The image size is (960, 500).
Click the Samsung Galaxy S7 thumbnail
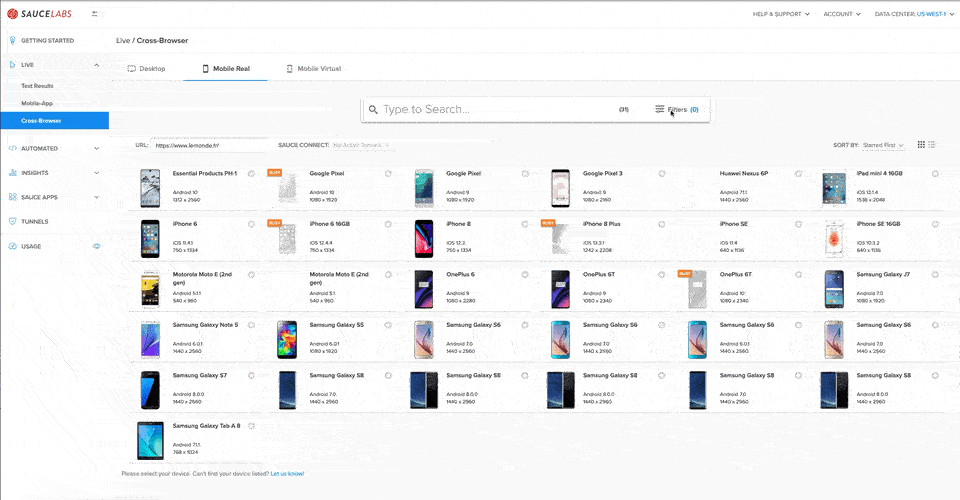150,390
